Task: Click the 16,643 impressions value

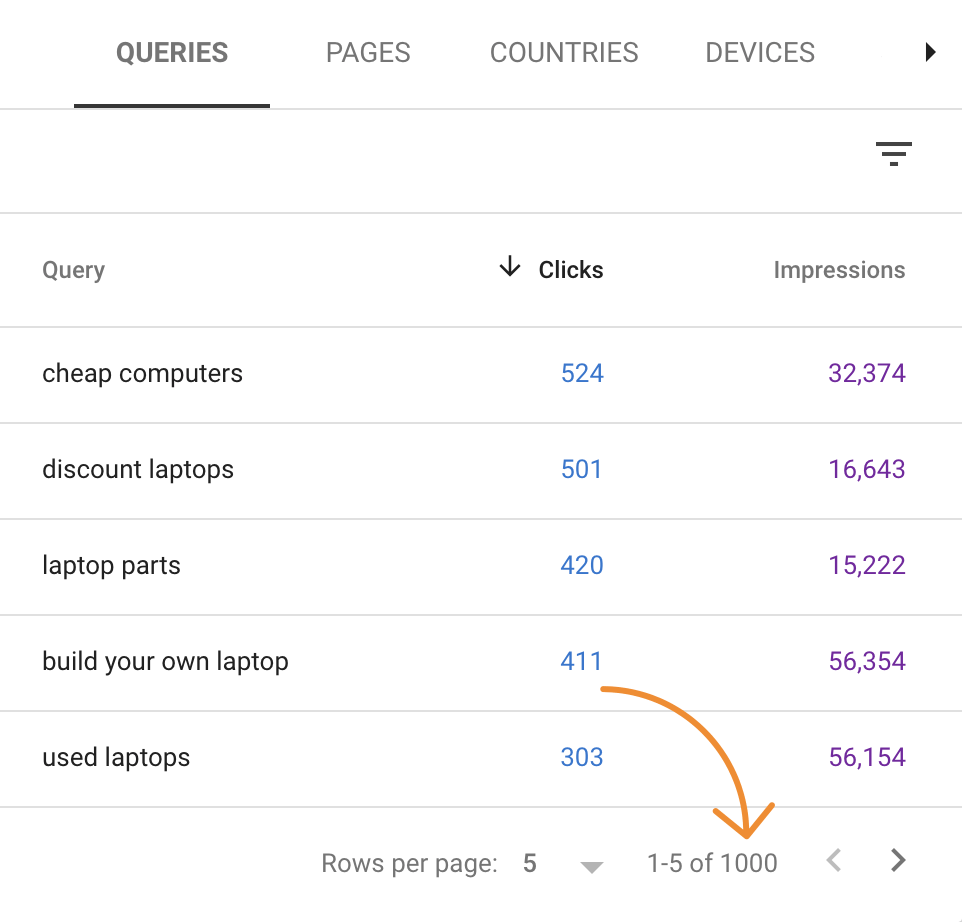Action: pyautogui.click(x=867, y=469)
